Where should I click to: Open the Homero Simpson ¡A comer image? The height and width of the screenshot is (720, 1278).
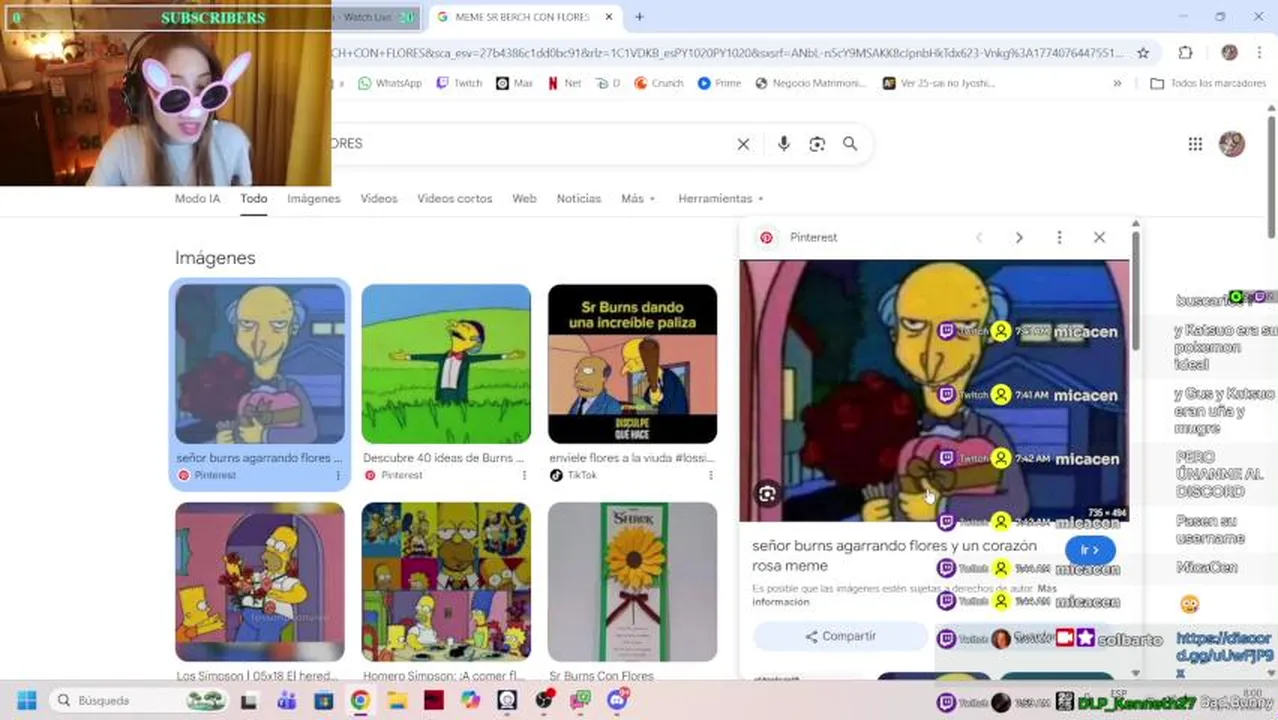(x=446, y=582)
